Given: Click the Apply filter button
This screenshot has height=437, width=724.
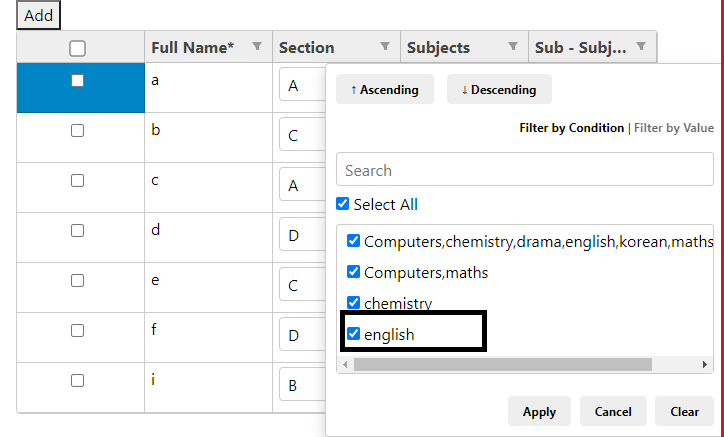Looking at the screenshot, I should (539, 411).
